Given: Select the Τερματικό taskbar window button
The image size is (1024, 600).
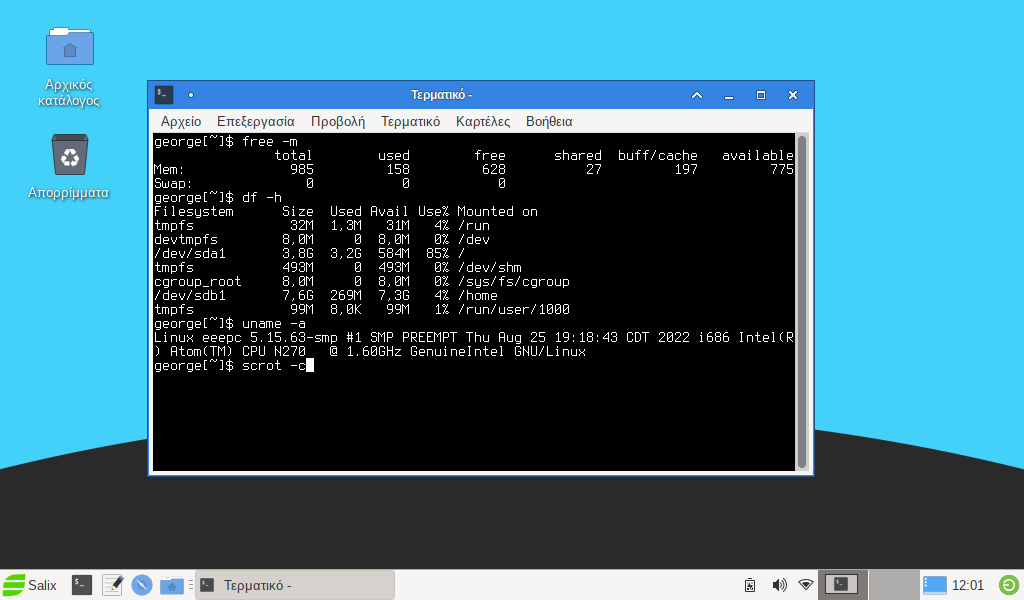Looking at the screenshot, I should point(295,585).
